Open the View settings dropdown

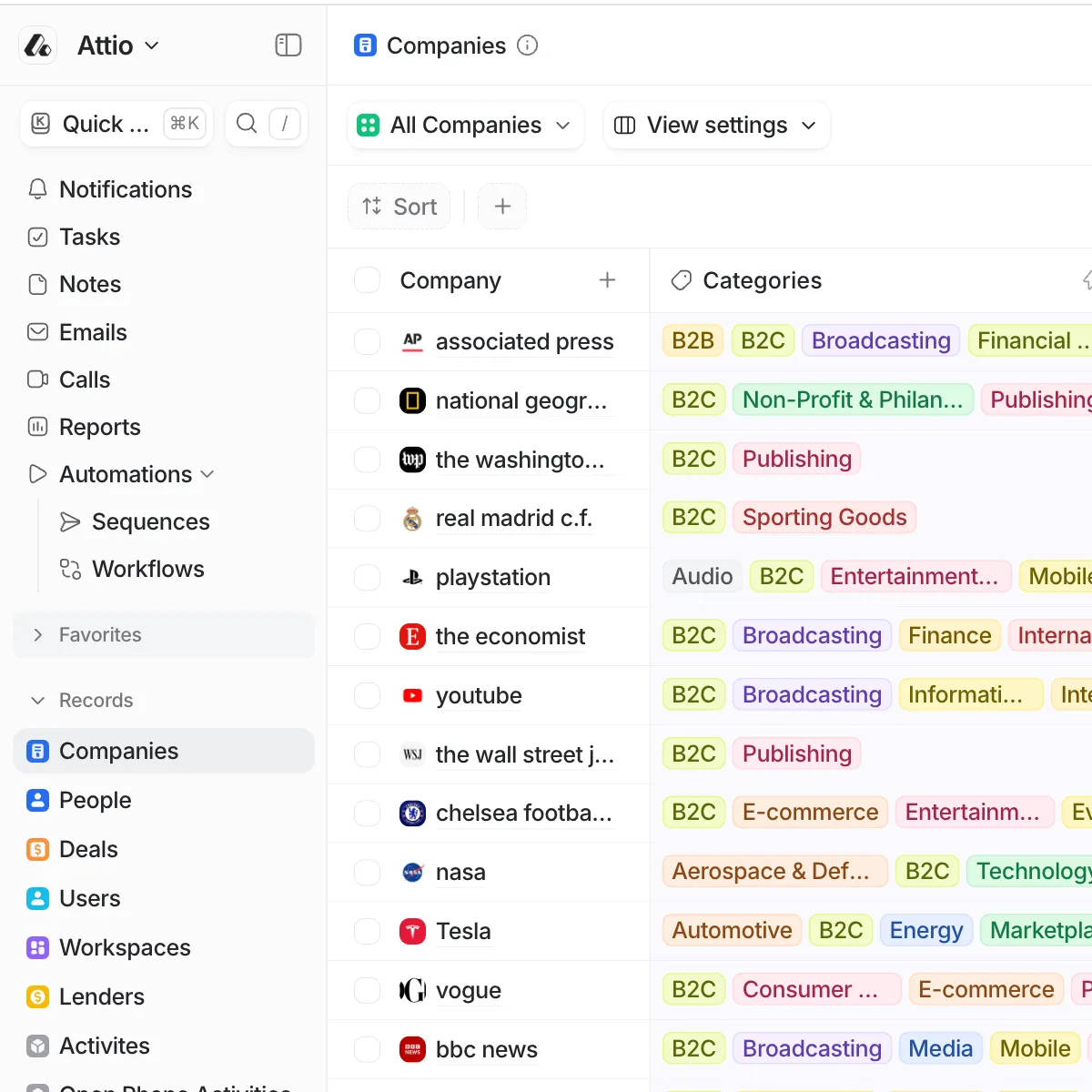tap(717, 125)
